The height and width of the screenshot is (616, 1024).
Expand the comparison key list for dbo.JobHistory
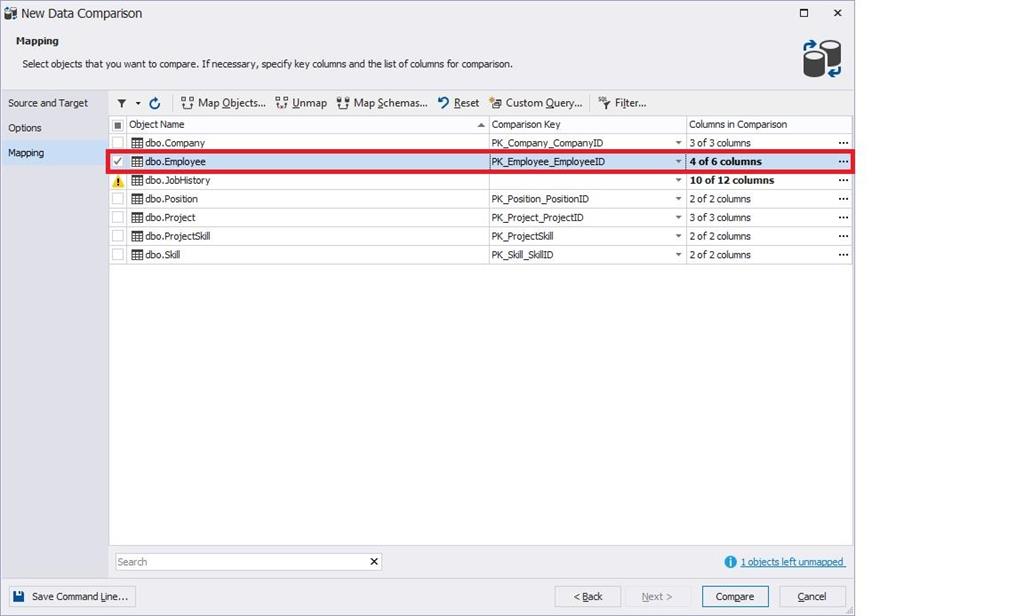(679, 180)
